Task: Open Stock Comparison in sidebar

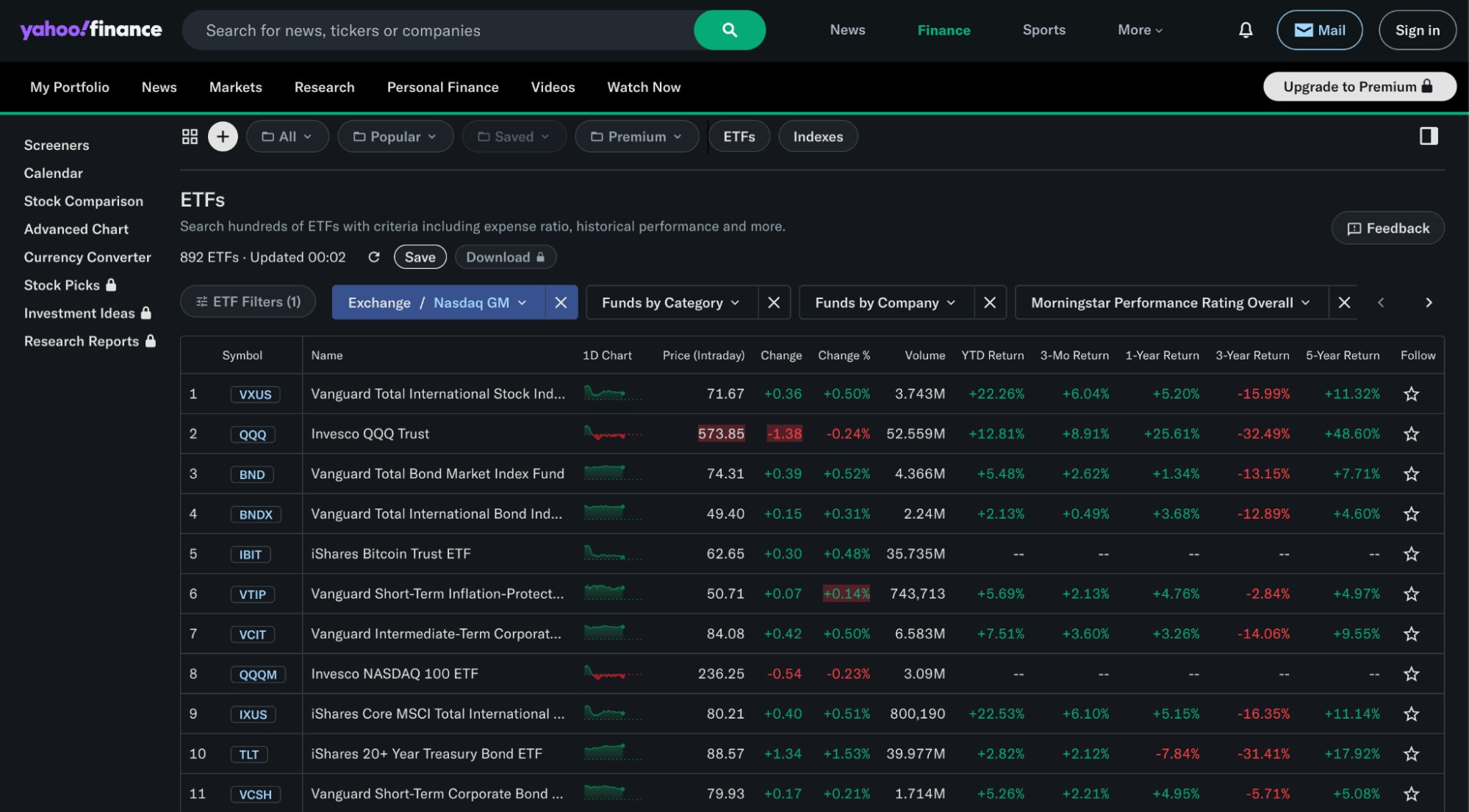Action: [84, 201]
